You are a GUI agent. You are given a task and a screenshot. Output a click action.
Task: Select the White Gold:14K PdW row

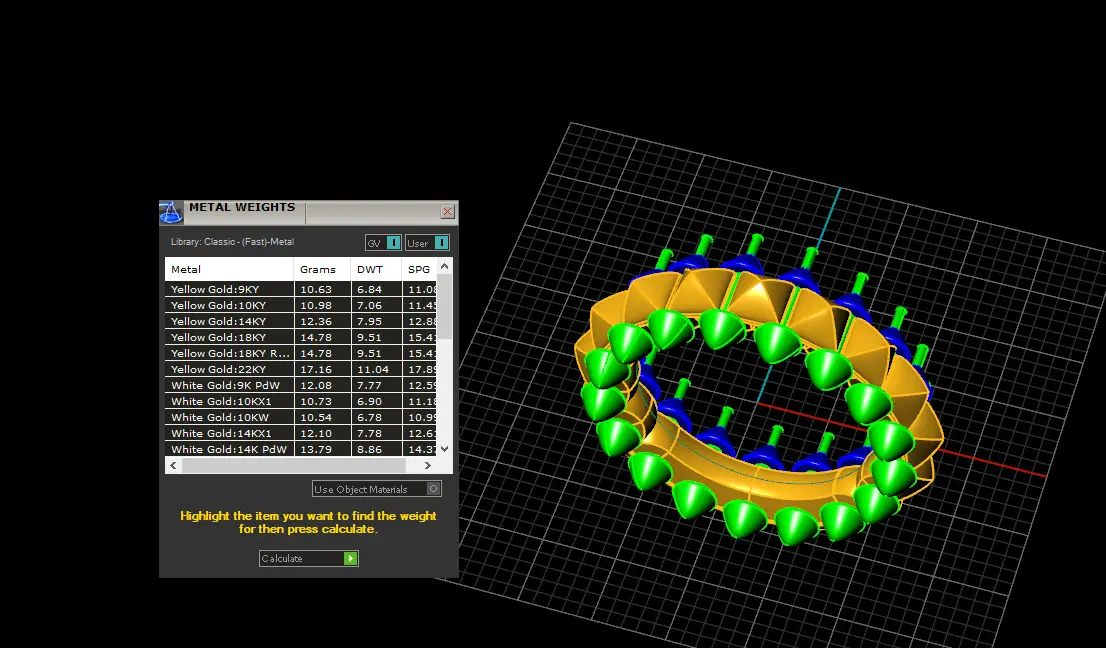click(x=300, y=449)
